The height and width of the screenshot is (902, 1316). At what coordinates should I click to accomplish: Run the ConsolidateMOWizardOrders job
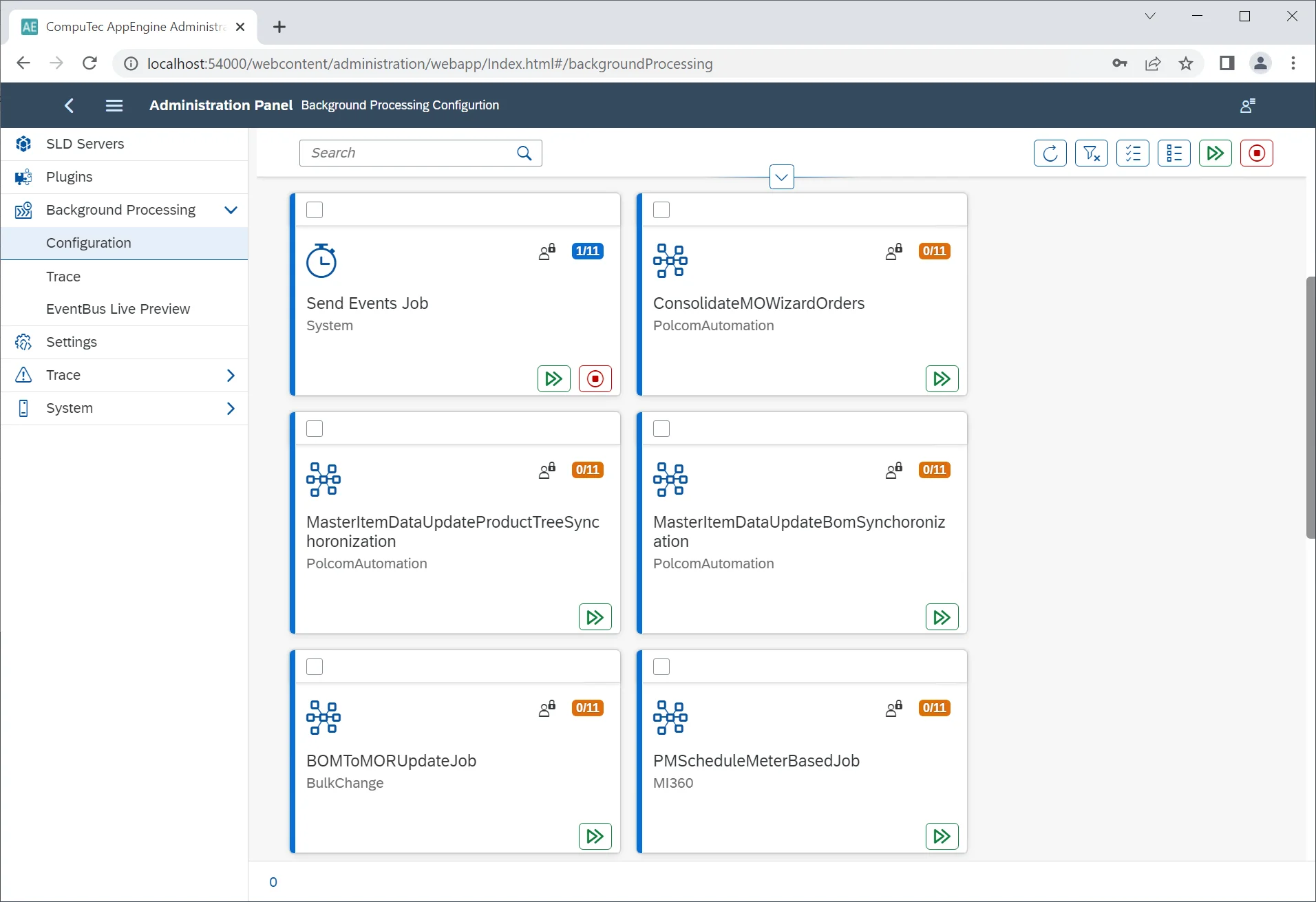942,378
